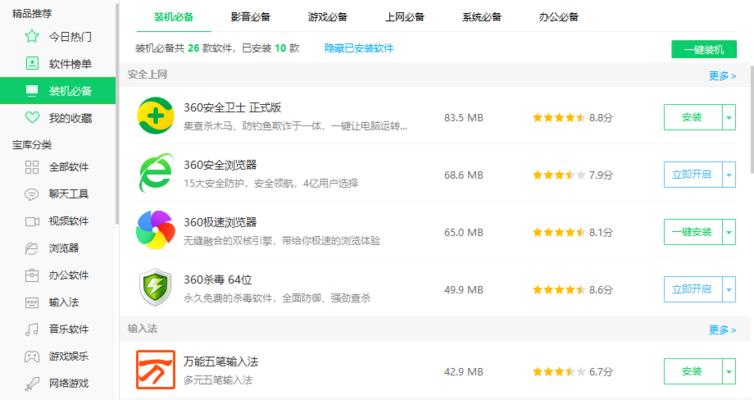754x400 pixels.
Task: Click the briefcase icon beside 办公软件
Action: (32, 275)
